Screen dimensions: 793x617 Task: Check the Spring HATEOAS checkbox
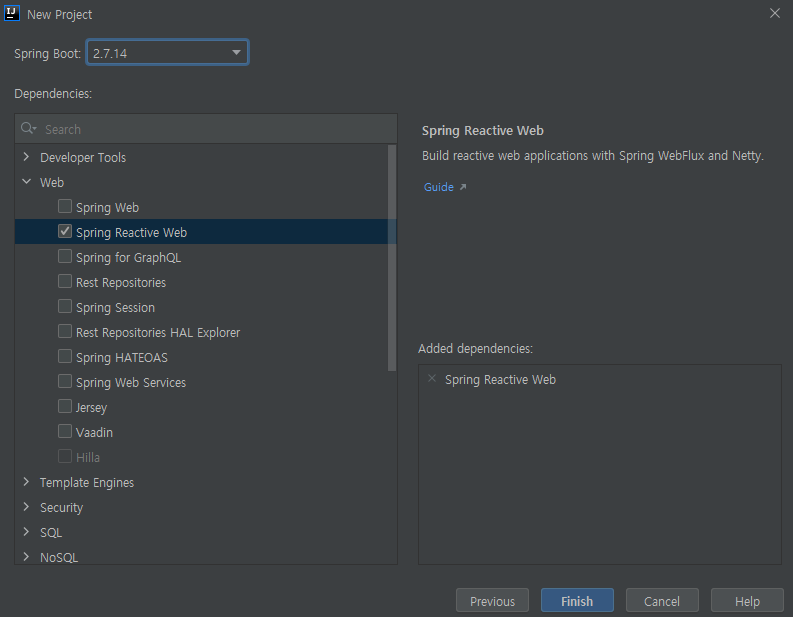pos(65,357)
